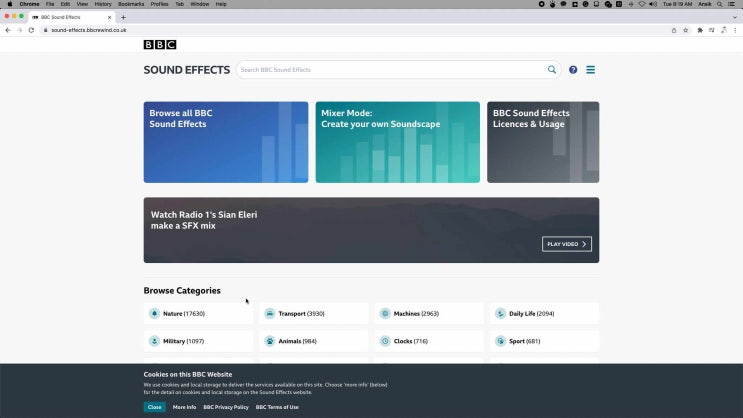Click the PLAY VIDEO button
This screenshot has height=418, width=743.
coord(567,244)
